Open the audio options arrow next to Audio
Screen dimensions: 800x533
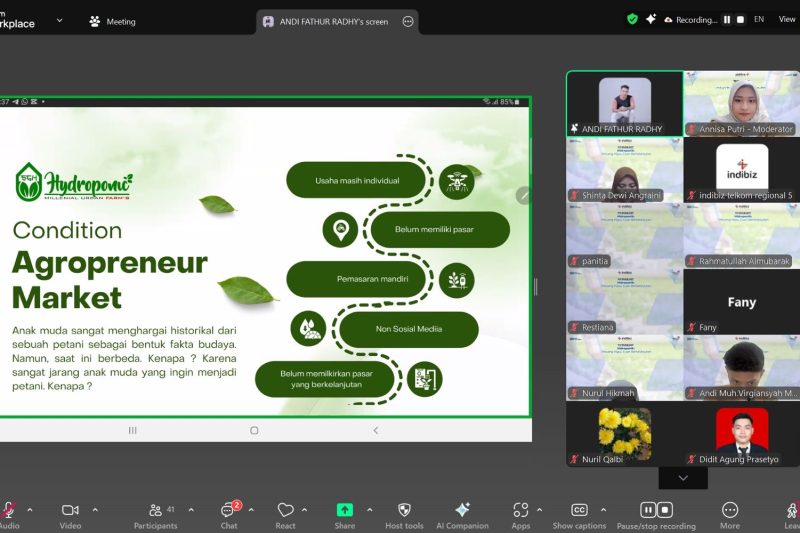[30, 510]
